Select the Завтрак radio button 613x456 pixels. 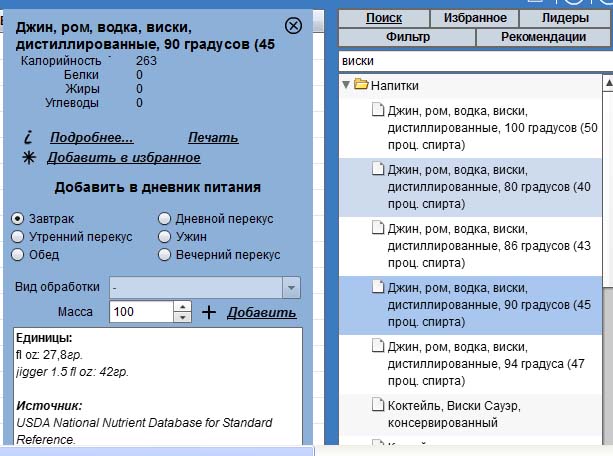click(x=18, y=219)
